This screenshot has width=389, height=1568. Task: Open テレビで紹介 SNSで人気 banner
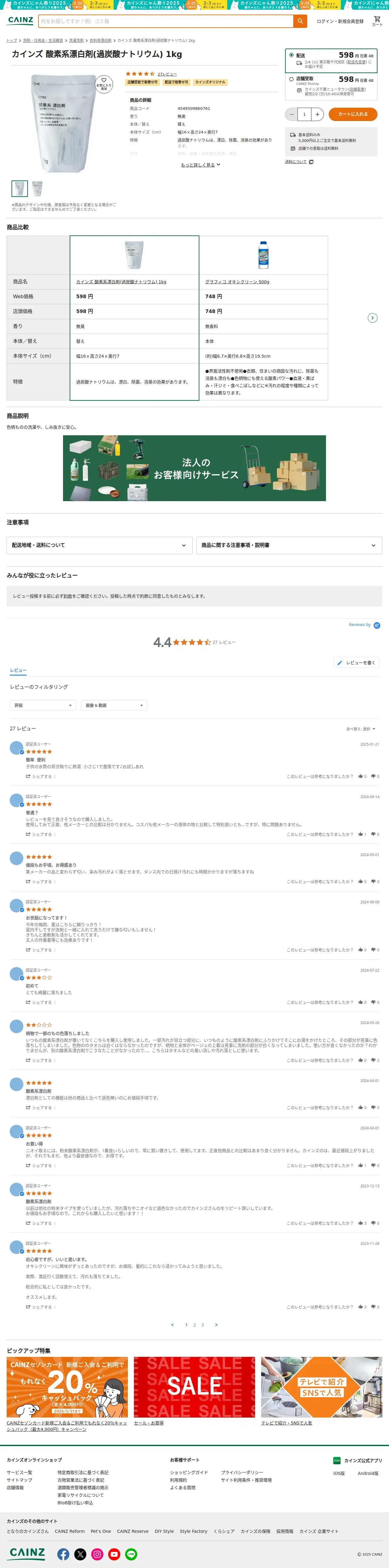point(321,1387)
